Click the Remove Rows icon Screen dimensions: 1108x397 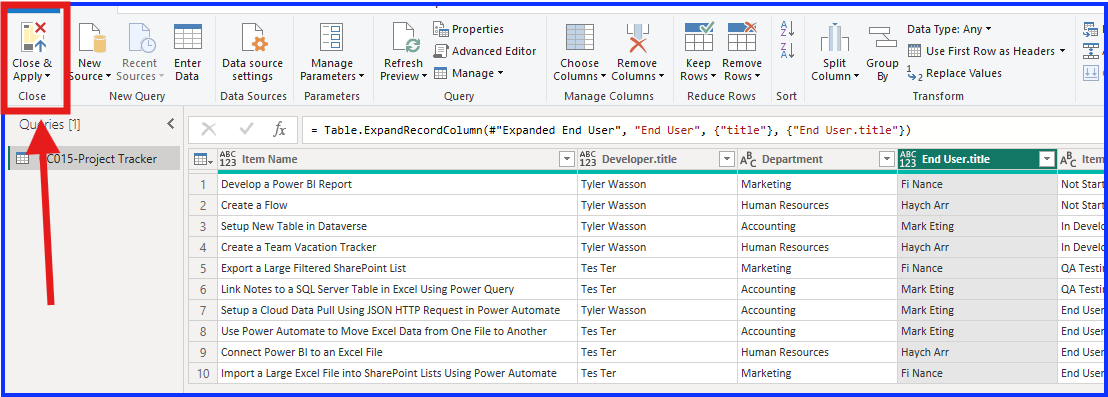pos(742,37)
